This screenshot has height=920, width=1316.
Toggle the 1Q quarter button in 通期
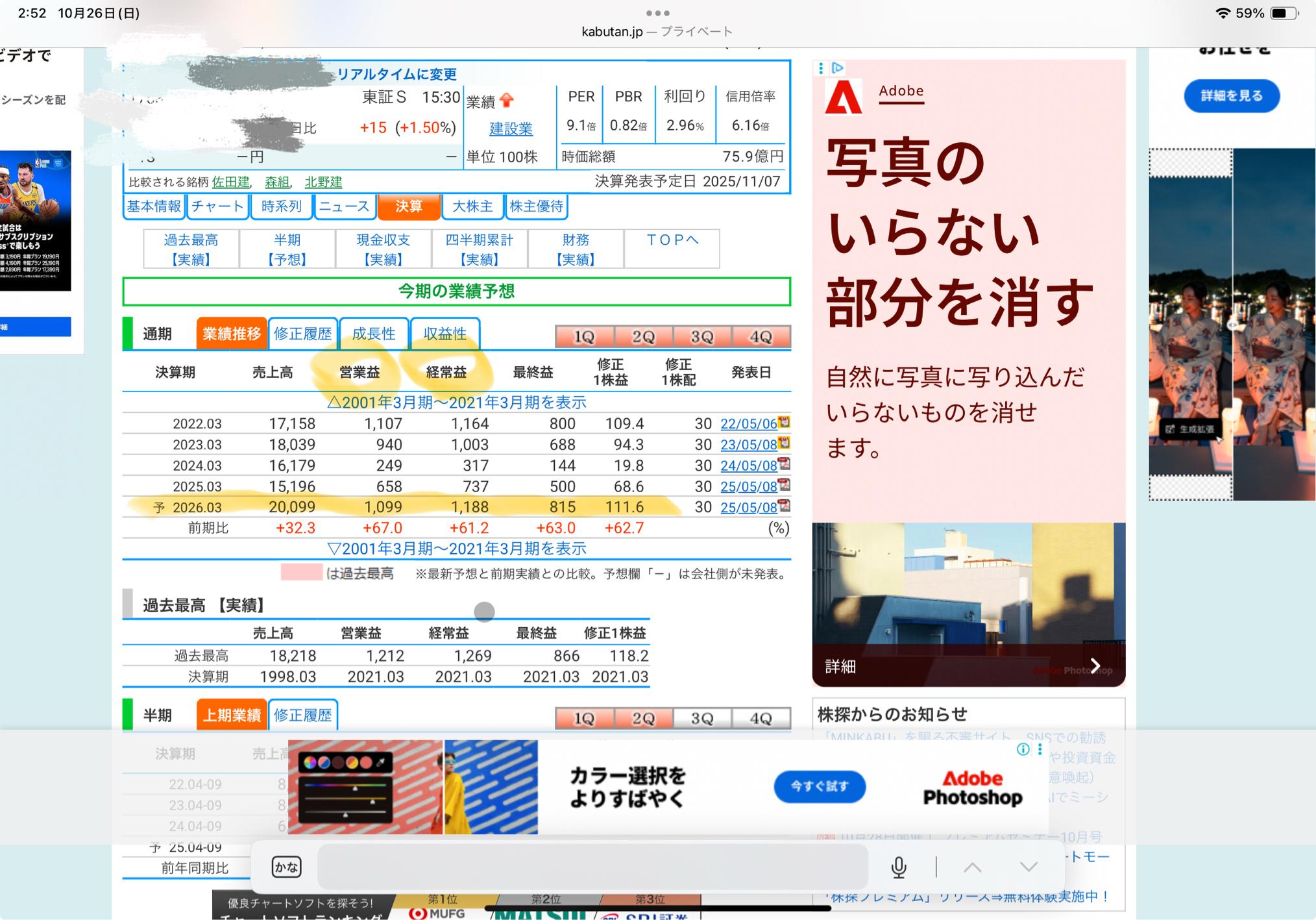pos(584,336)
